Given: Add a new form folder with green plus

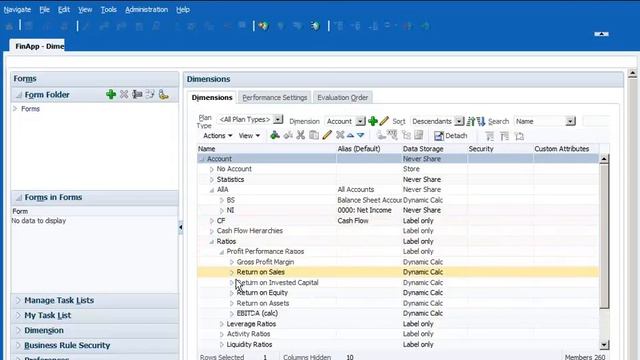Looking at the screenshot, I should click(111, 95).
